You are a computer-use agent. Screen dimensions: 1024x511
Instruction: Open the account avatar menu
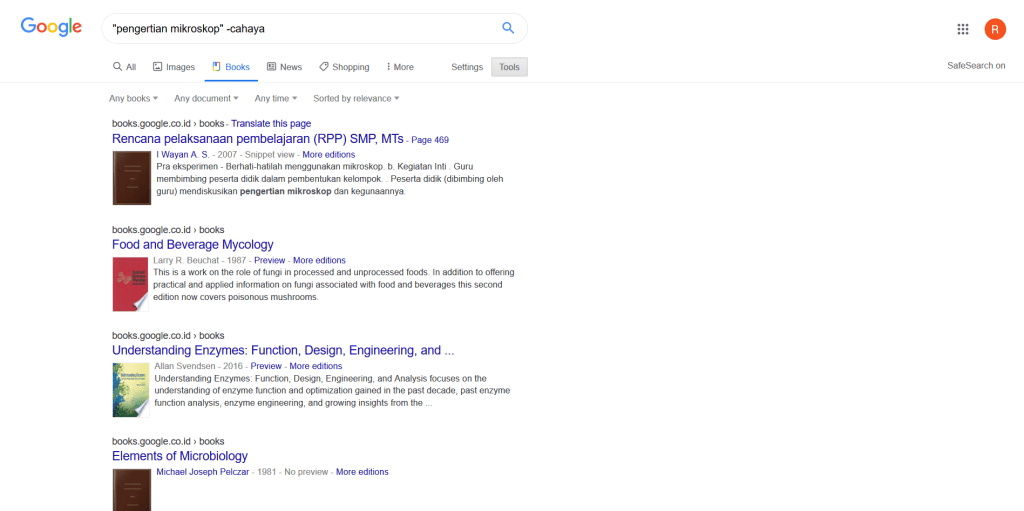click(994, 29)
